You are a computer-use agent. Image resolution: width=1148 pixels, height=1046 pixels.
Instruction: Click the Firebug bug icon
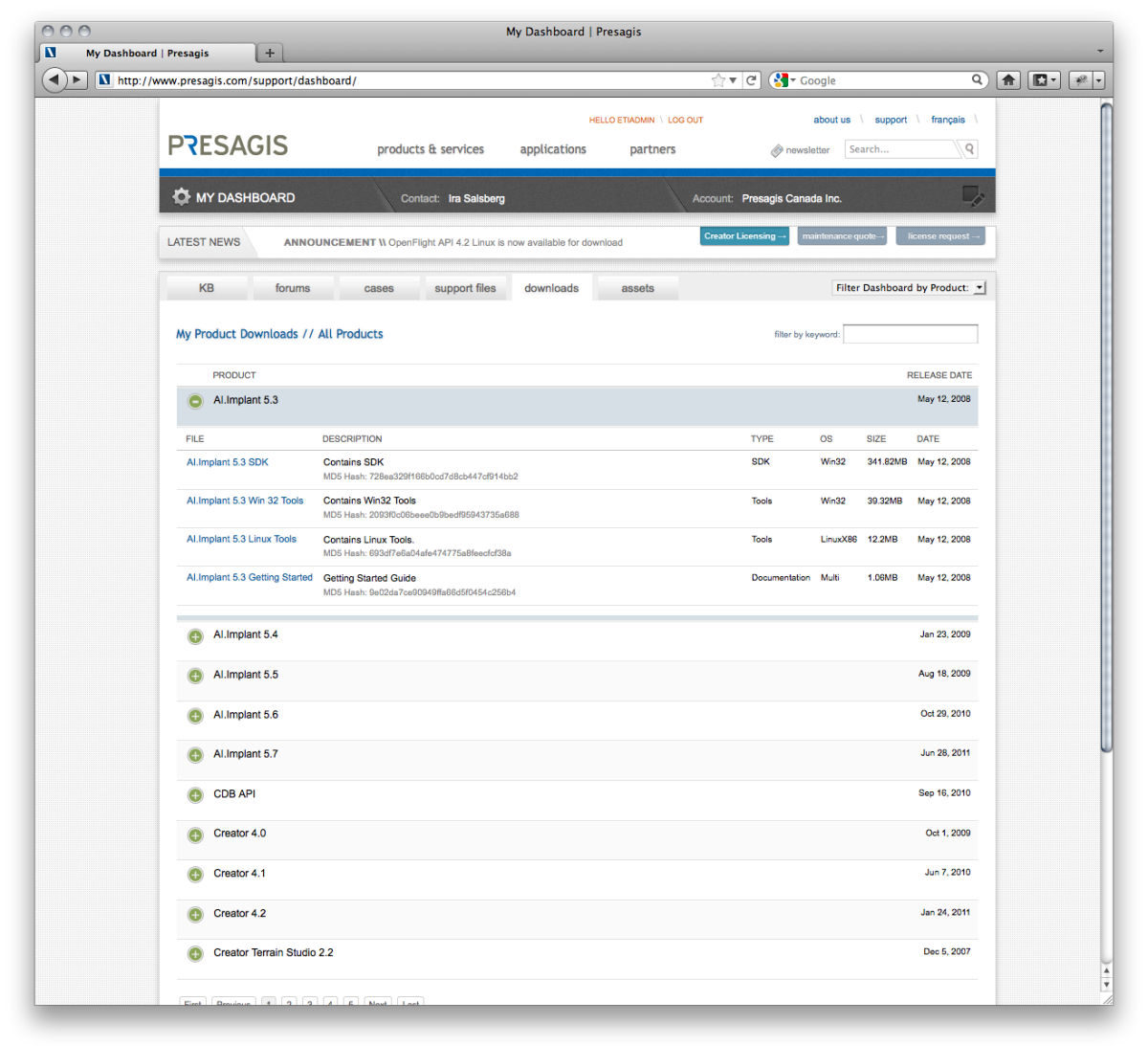click(1080, 80)
